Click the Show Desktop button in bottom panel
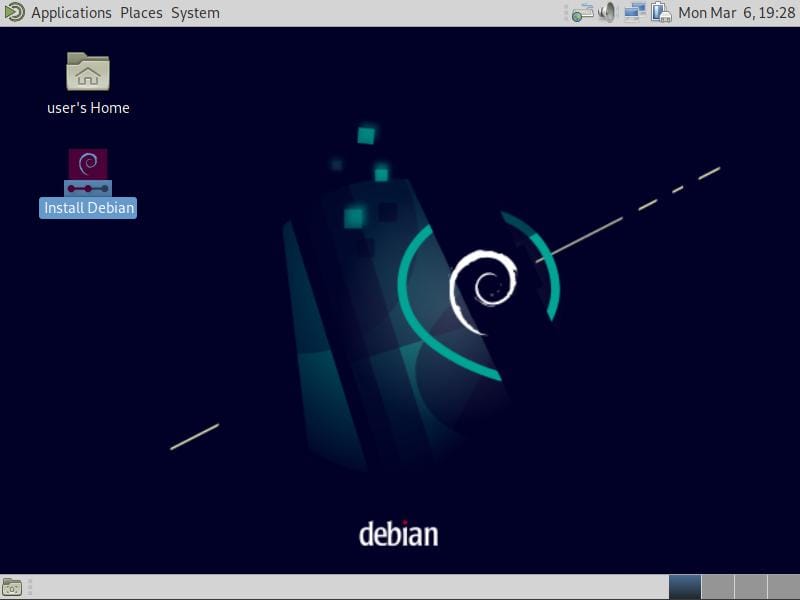 click(12, 587)
